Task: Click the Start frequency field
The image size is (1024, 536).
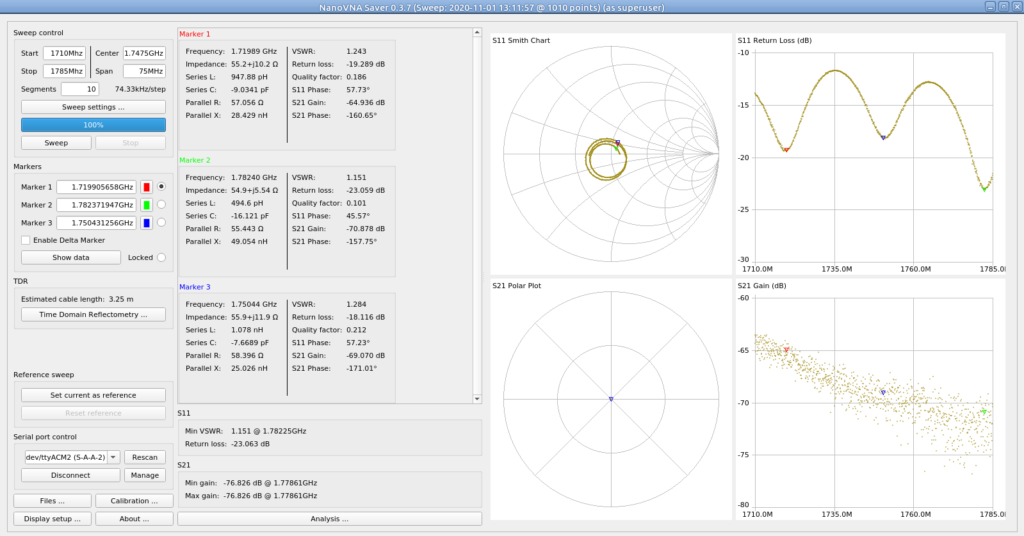Action: click(x=65, y=53)
